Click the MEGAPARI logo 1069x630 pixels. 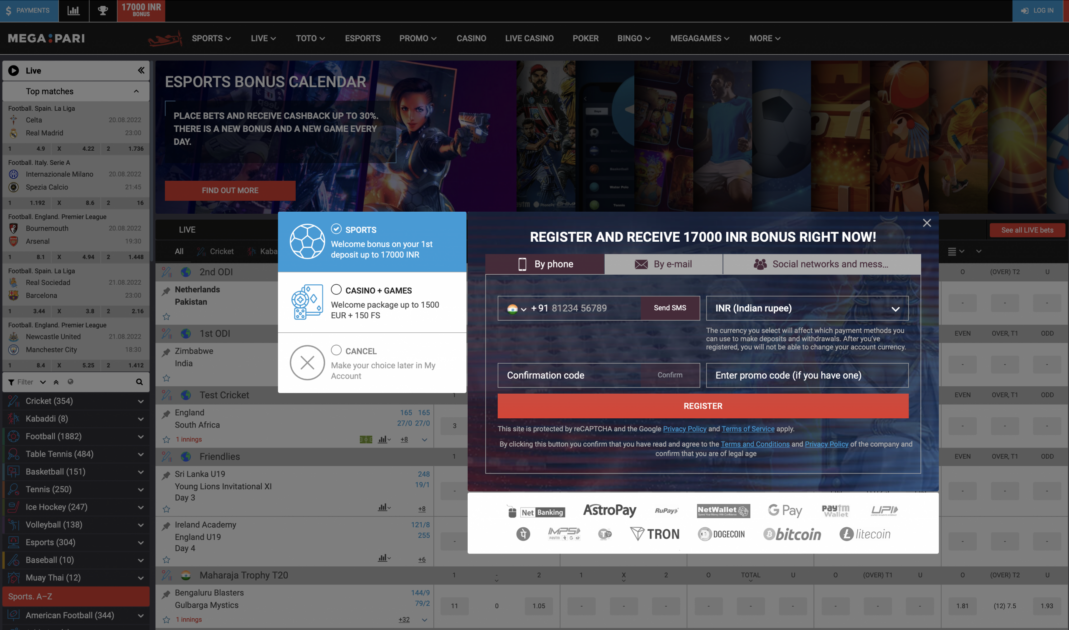pyautogui.click(x=46, y=38)
